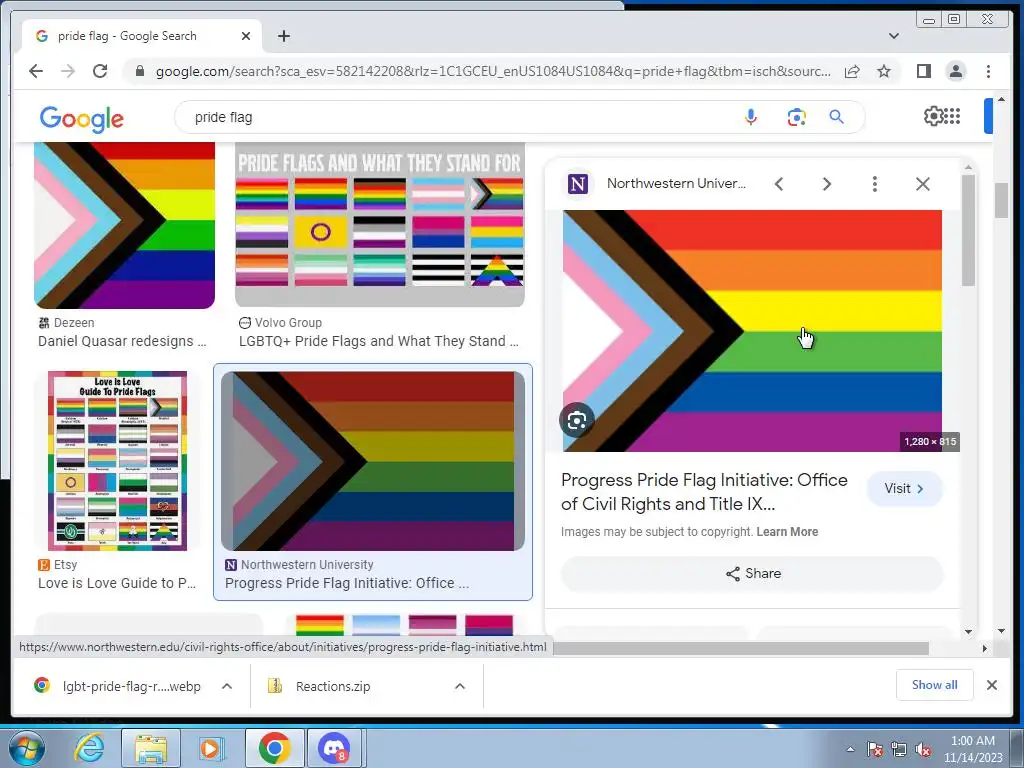Click the page vertical scrollbar thumb
The image size is (1024, 768).
click(x=1001, y=201)
